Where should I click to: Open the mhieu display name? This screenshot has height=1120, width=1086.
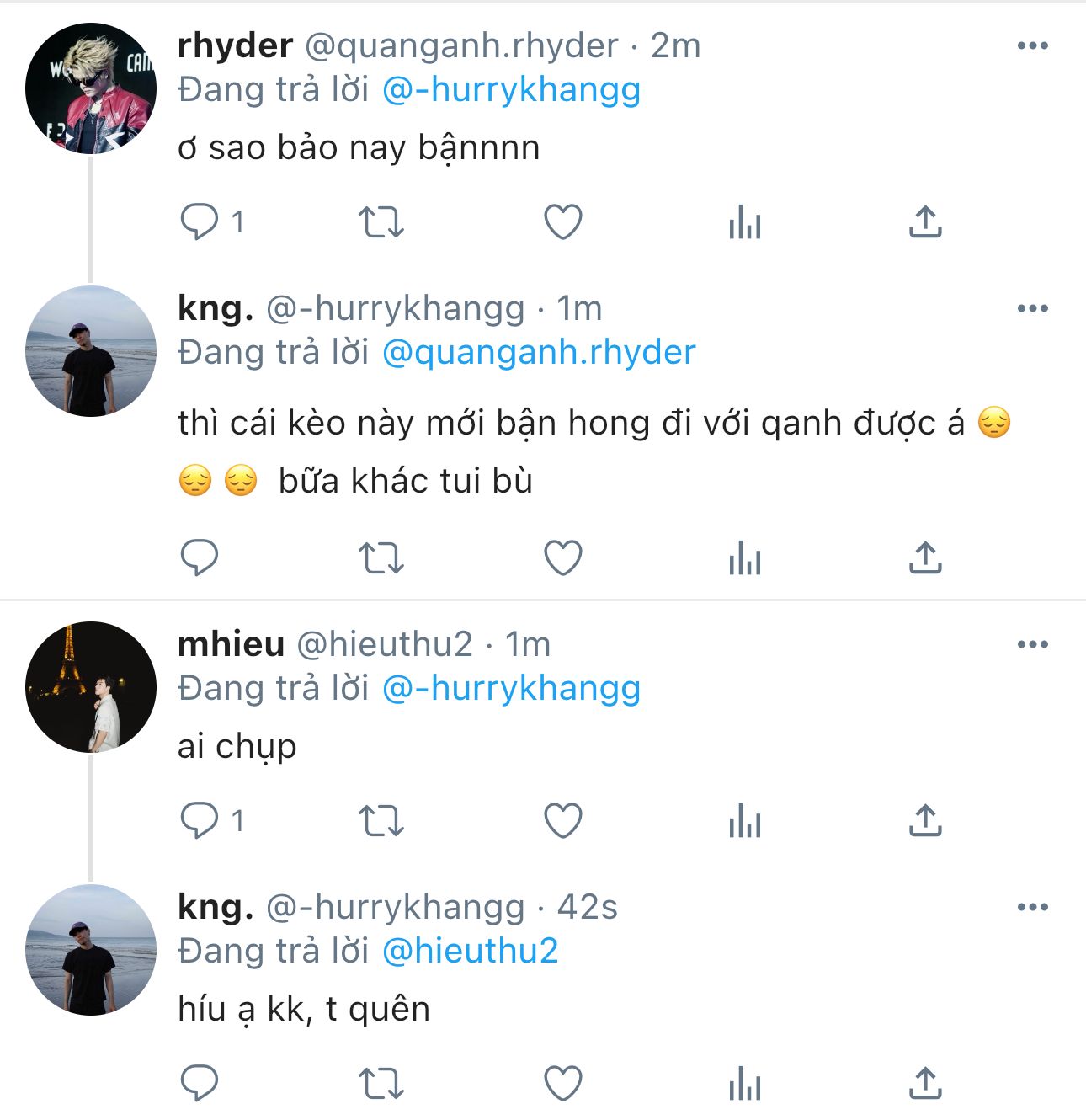point(231,645)
